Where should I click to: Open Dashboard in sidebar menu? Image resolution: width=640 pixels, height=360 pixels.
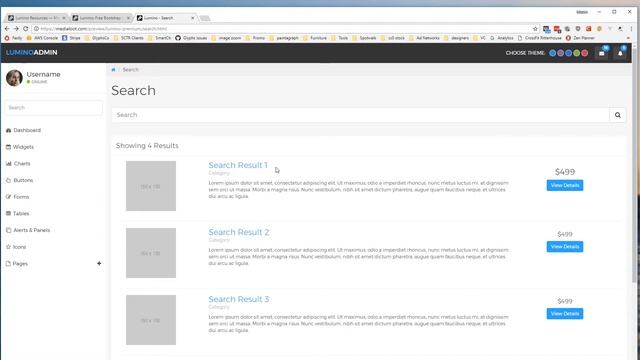click(x=27, y=130)
